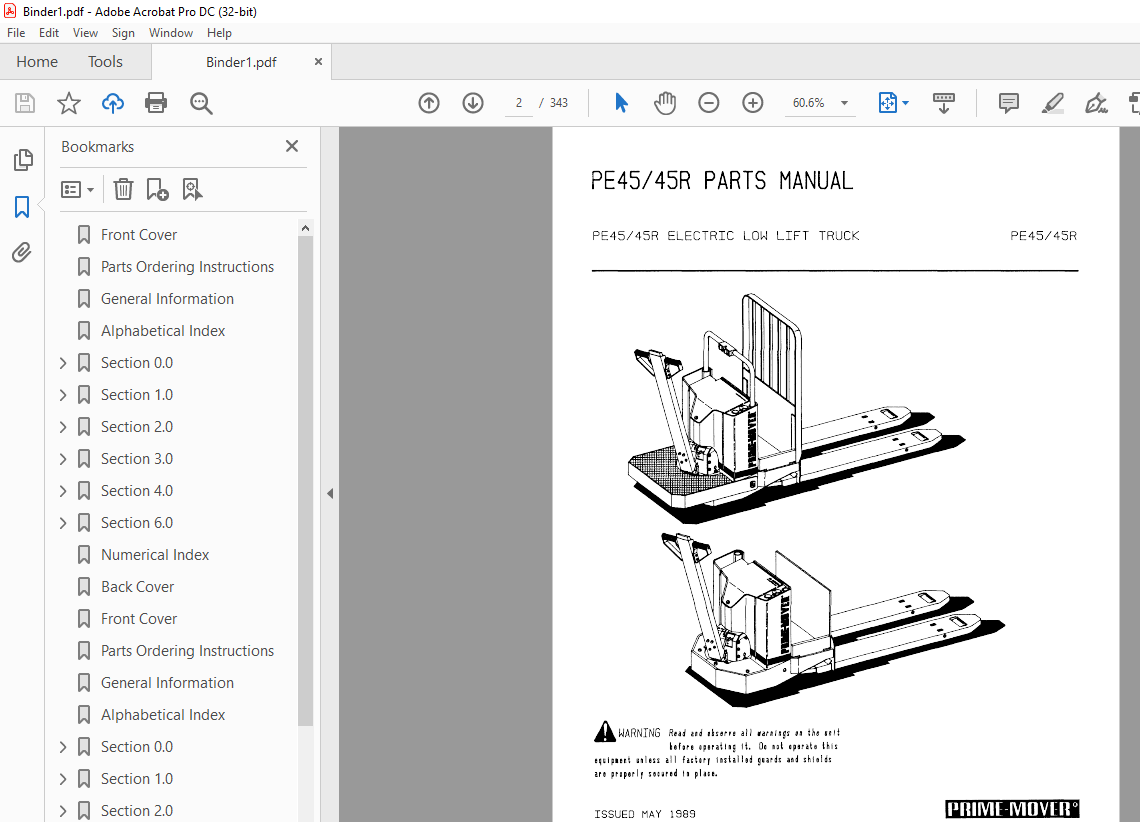This screenshot has height=822, width=1140.
Task: Expand the first Section 1.0 bookmark
Action: (63, 395)
